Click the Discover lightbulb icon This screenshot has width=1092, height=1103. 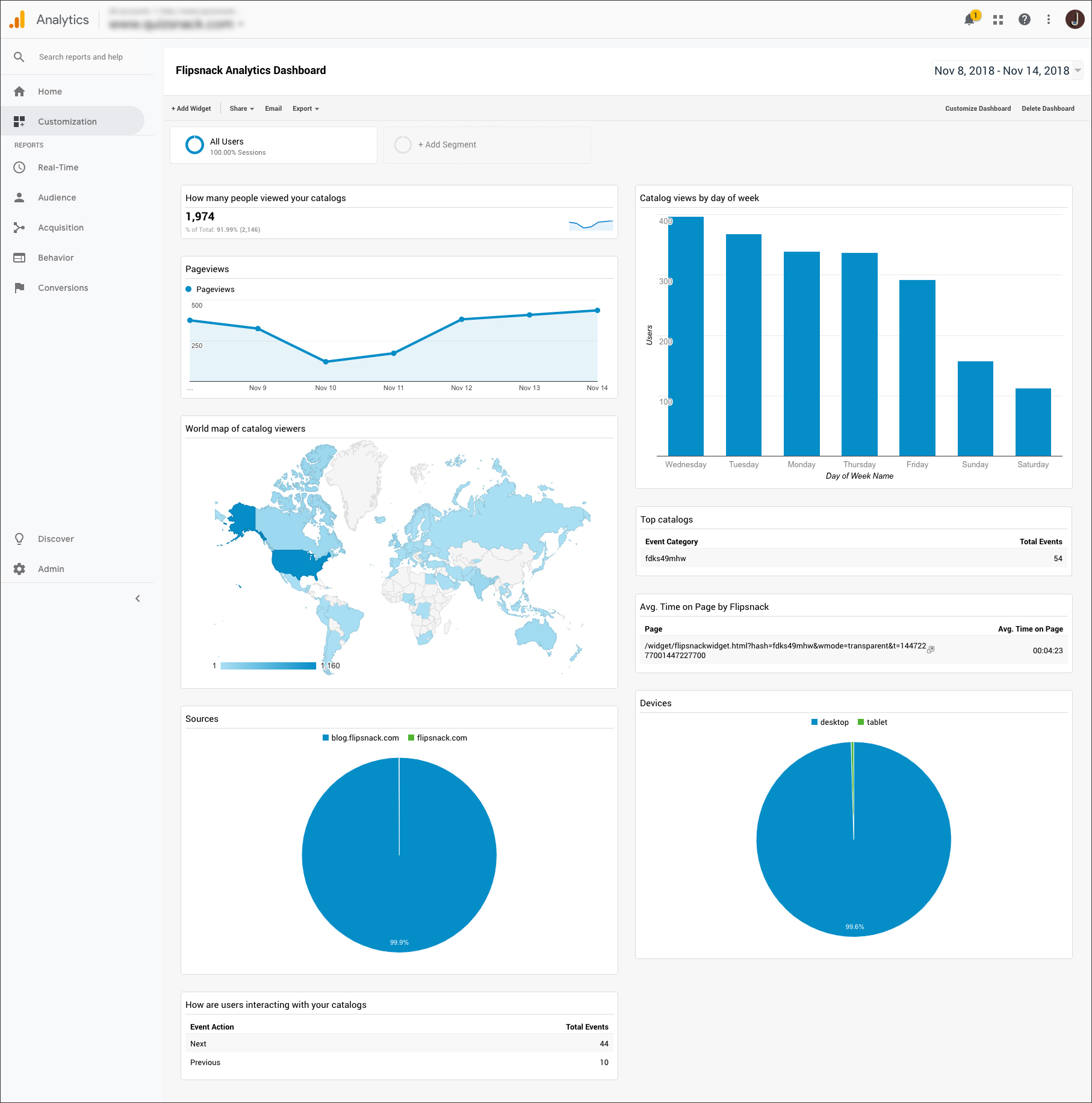[x=19, y=539]
